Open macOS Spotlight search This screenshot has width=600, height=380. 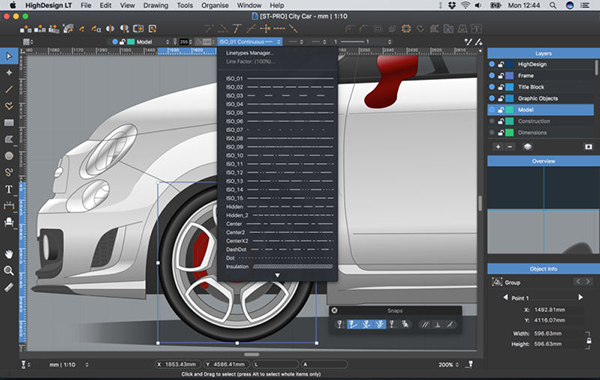pos(553,5)
